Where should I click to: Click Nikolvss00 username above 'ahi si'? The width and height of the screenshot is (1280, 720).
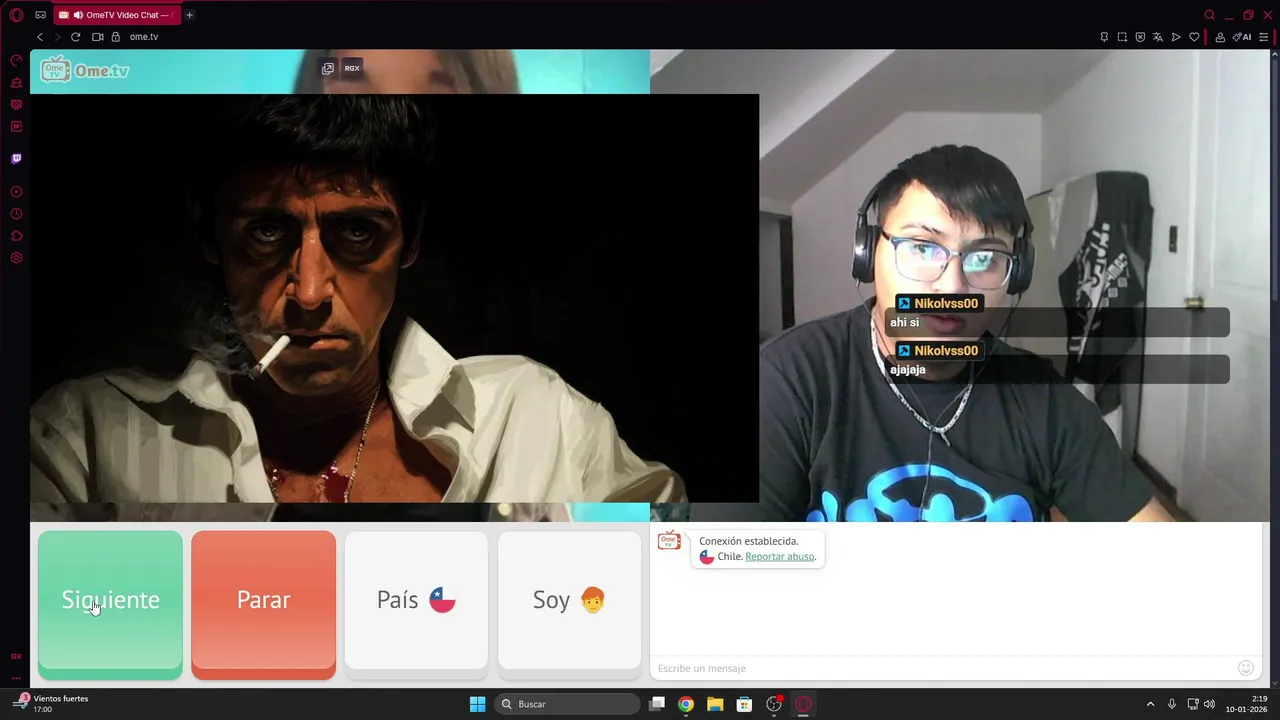coord(946,303)
